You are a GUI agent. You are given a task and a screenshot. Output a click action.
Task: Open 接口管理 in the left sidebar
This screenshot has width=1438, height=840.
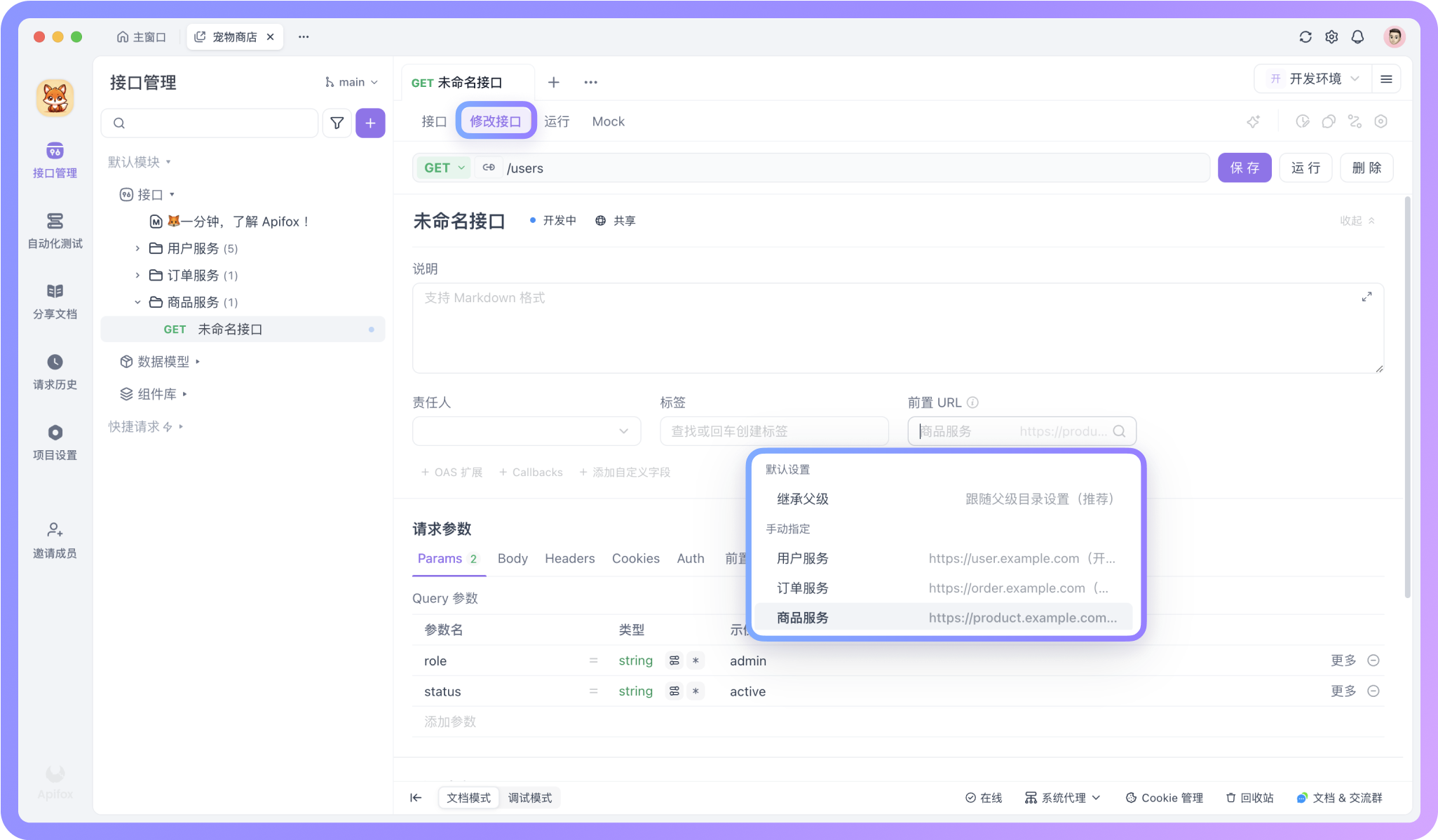pos(55,161)
